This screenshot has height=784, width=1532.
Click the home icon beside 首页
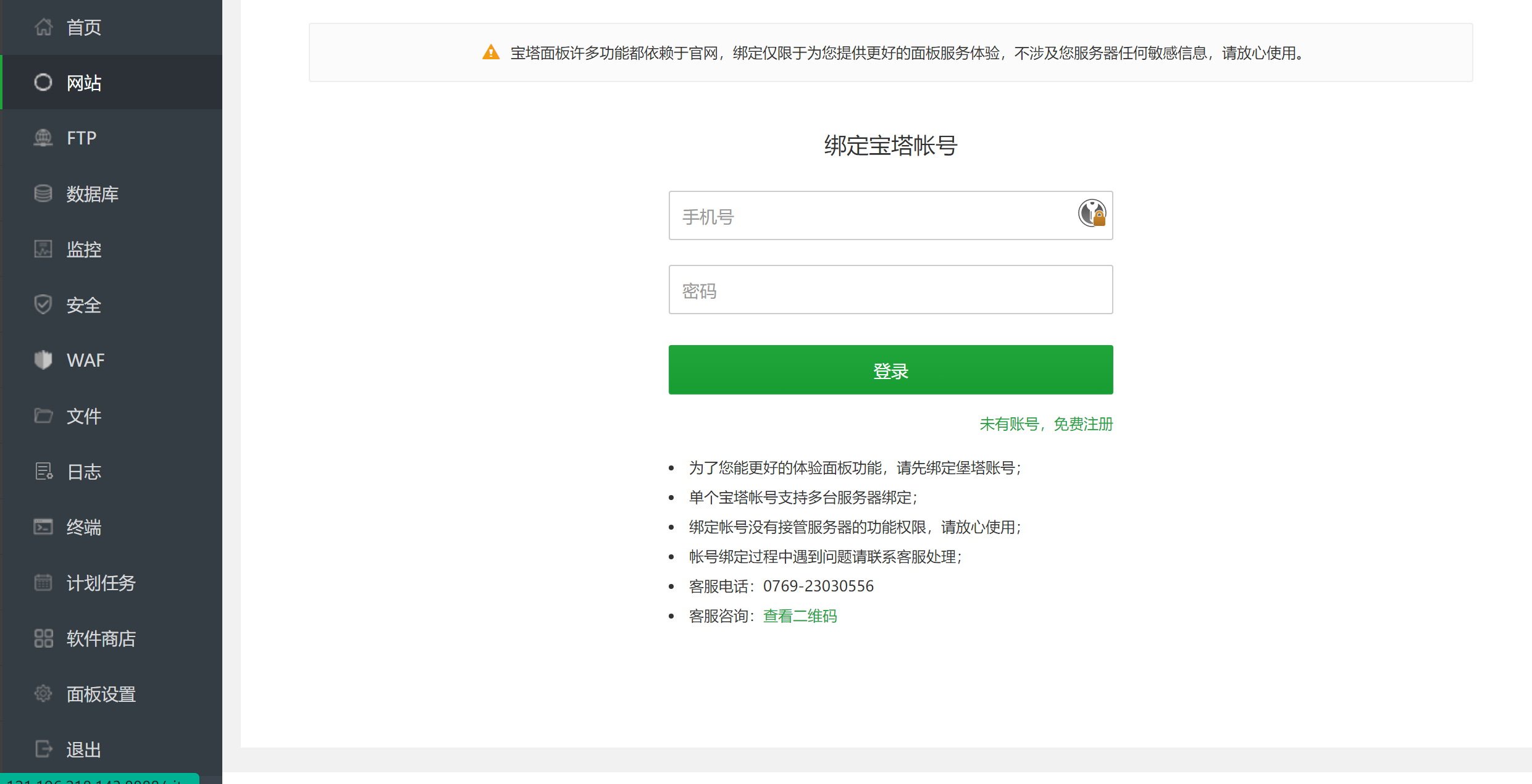pyautogui.click(x=43, y=27)
